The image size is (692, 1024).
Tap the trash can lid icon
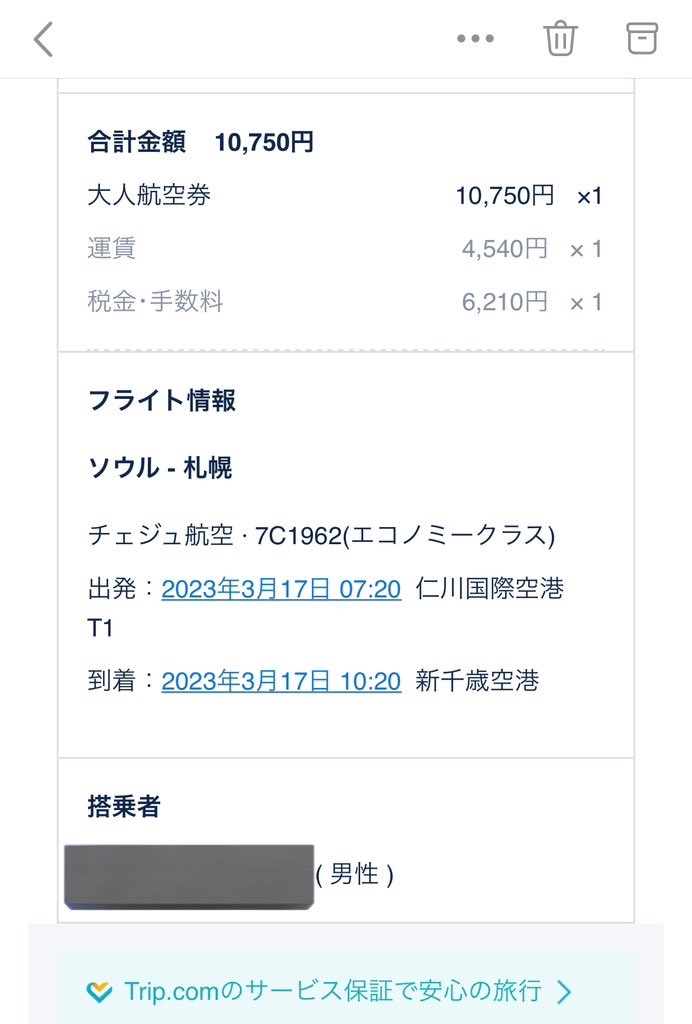tap(560, 28)
